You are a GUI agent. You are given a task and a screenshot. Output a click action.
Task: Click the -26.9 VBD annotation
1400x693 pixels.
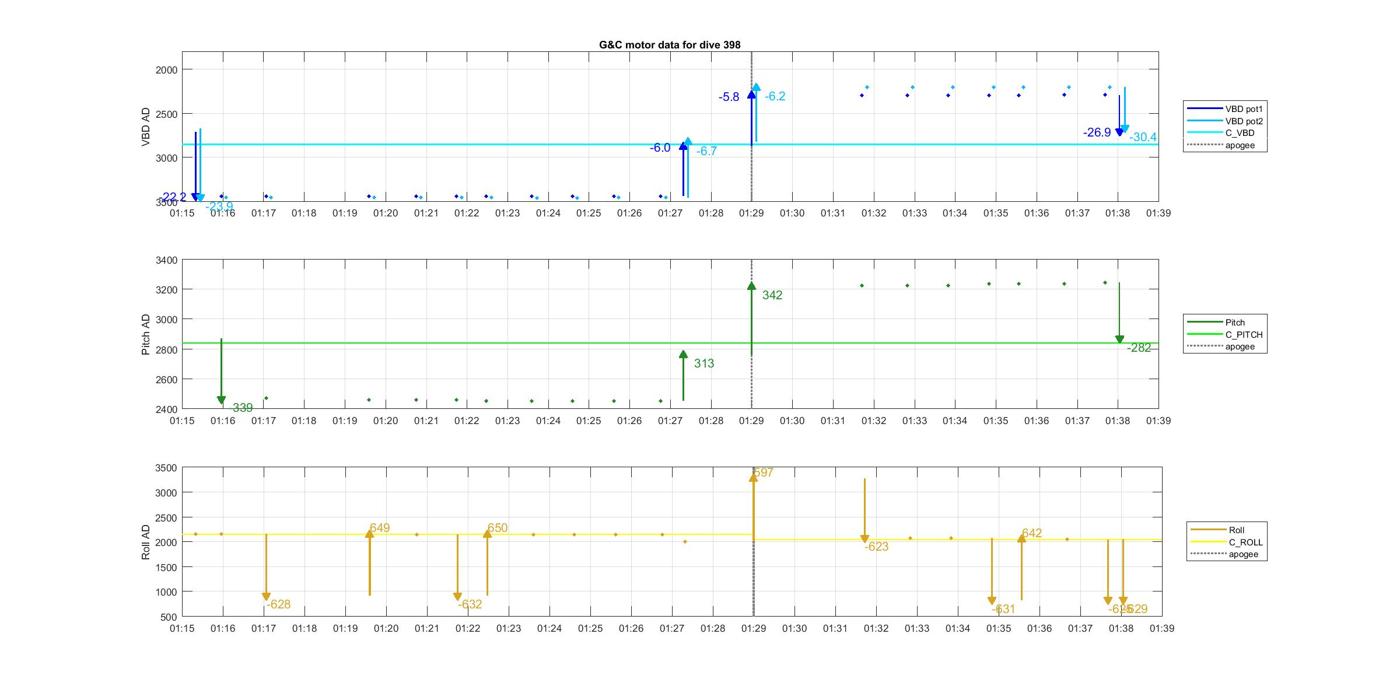(x=1097, y=132)
